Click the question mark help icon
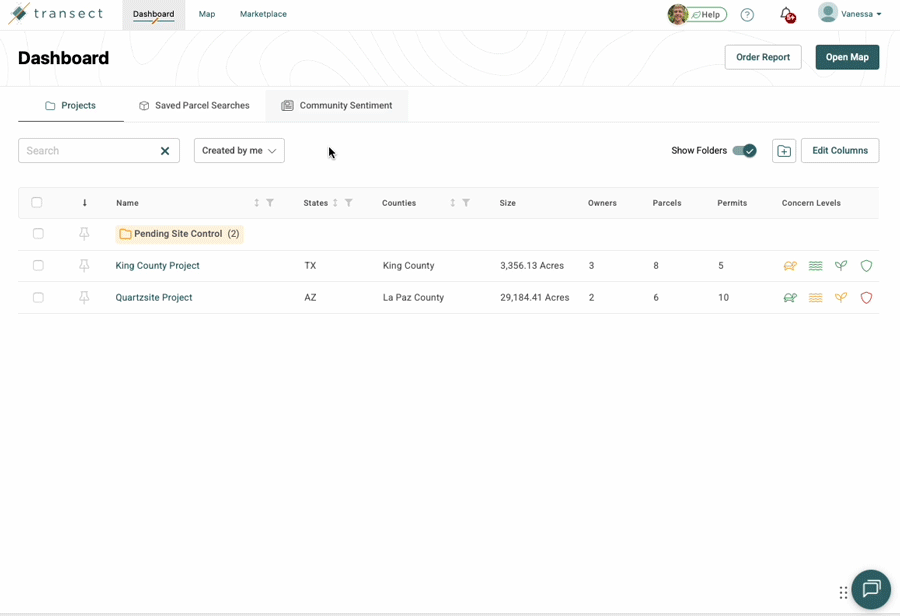Screen dimensions: 900x616 [x=747, y=14]
